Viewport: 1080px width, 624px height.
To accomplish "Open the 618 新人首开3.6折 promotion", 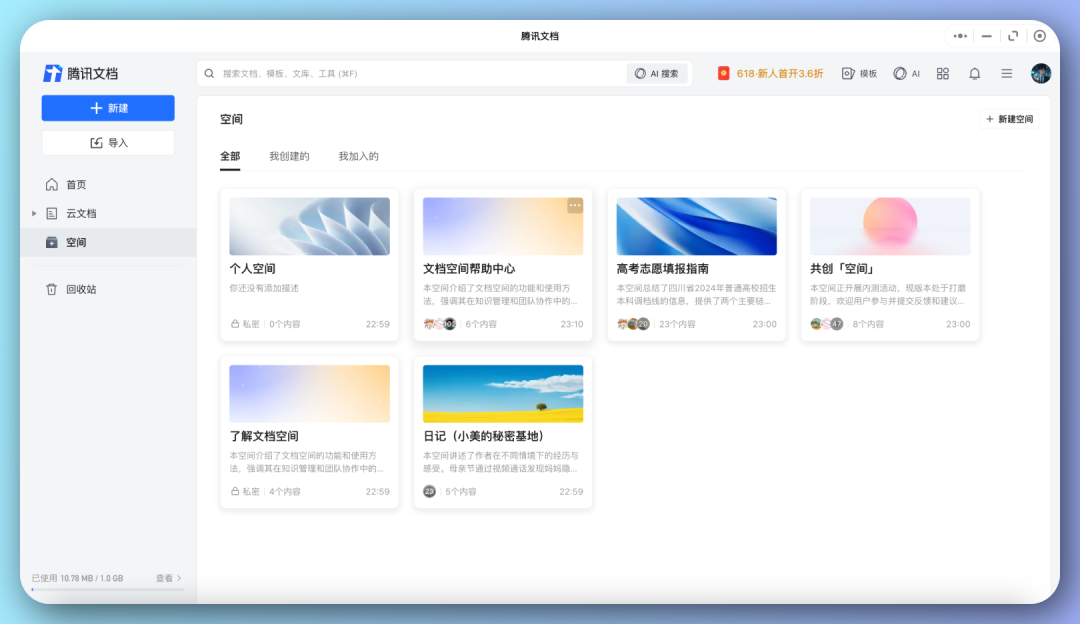I will [x=771, y=74].
